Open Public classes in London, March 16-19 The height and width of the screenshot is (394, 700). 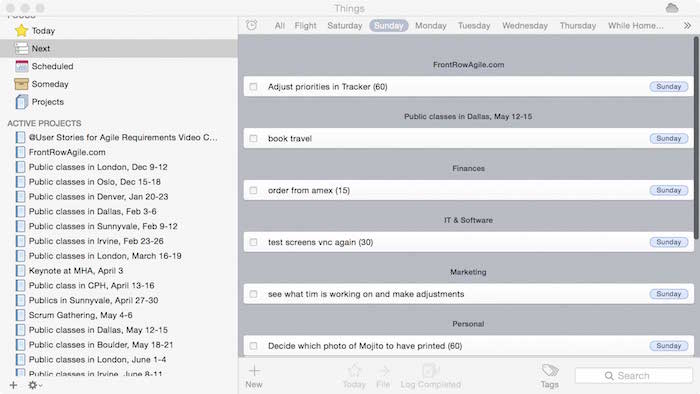pos(105,256)
